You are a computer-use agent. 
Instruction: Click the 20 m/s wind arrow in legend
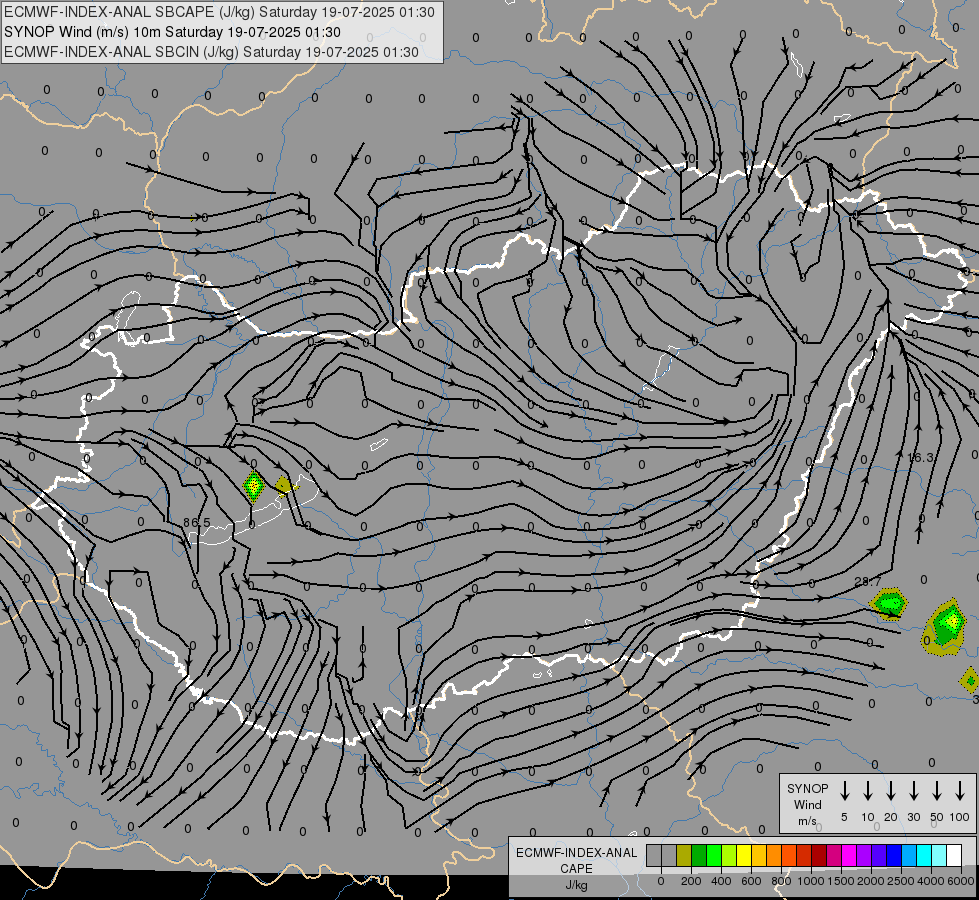[890, 791]
